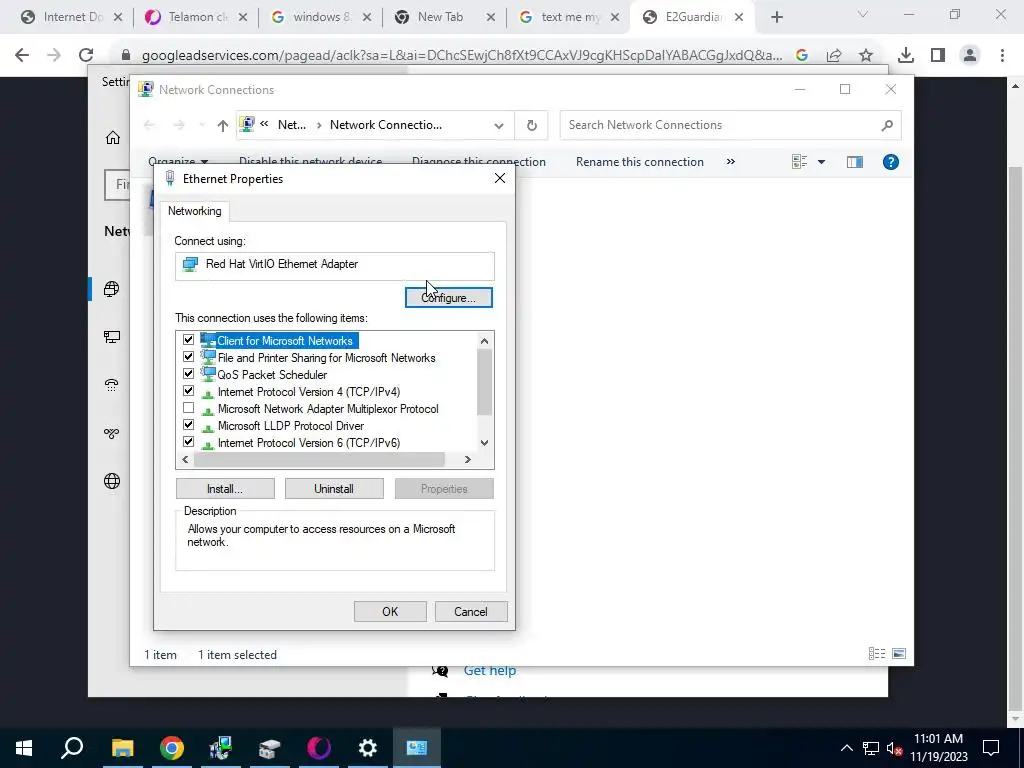The width and height of the screenshot is (1024, 768).
Task: Open the Windows Start menu
Action: pyautogui.click(x=24, y=748)
